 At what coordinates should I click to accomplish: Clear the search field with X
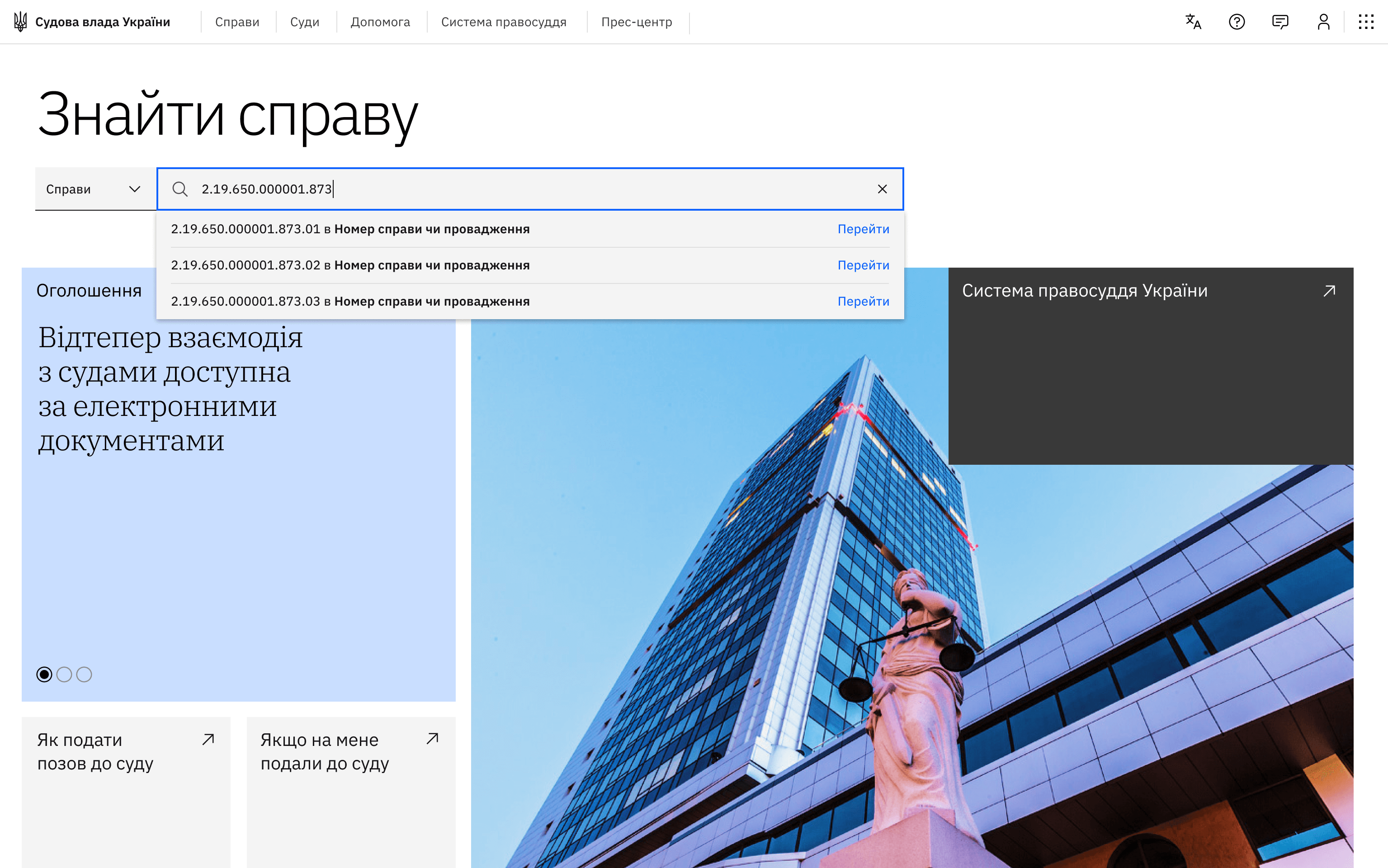coord(882,189)
